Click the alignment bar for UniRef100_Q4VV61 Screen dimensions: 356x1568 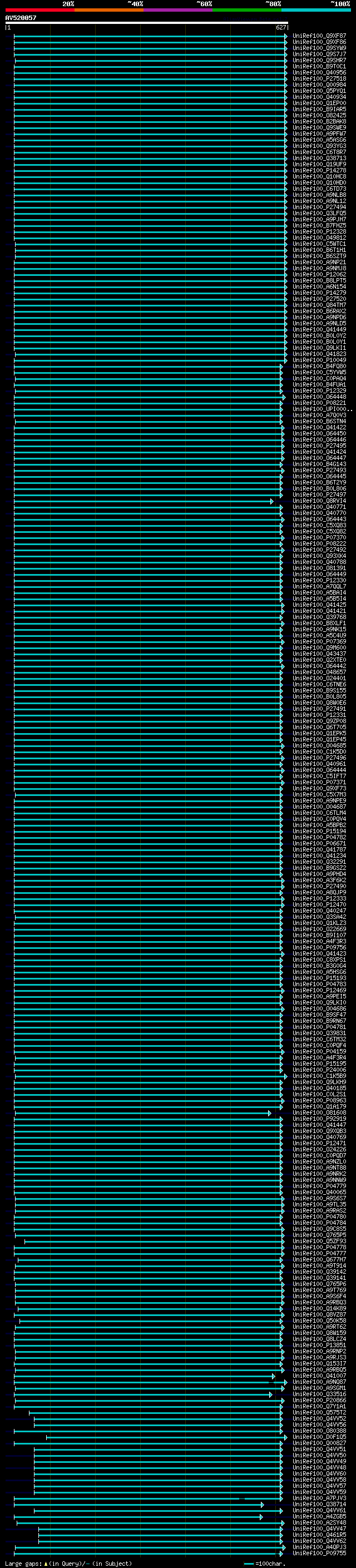click(158, 1510)
